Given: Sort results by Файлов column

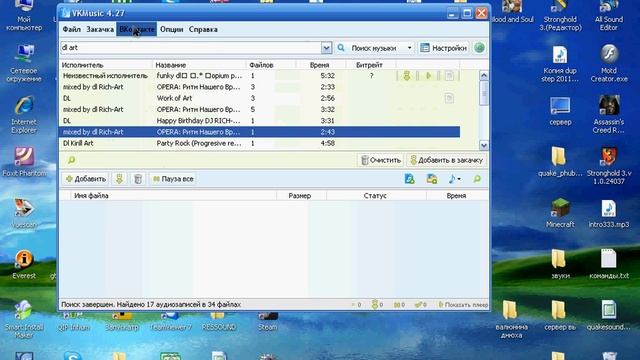Looking at the screenshot, I should tap(271, 65).
